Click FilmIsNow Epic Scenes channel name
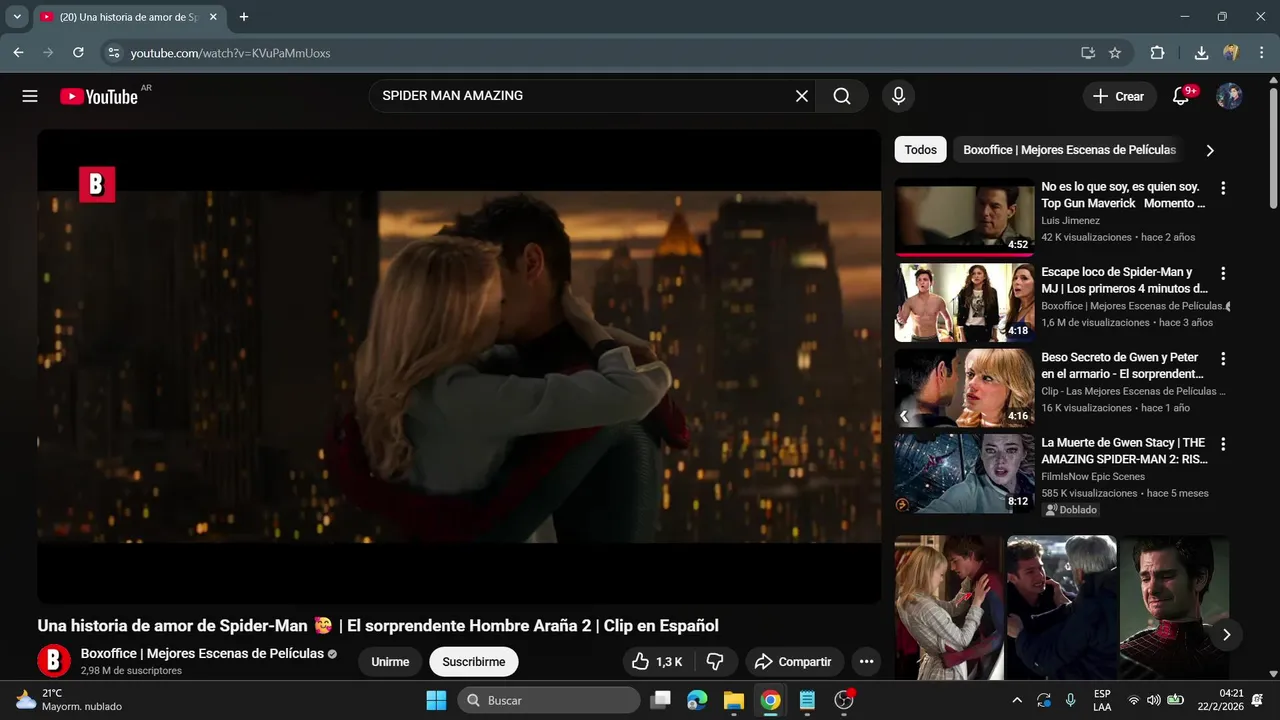 1093,477
